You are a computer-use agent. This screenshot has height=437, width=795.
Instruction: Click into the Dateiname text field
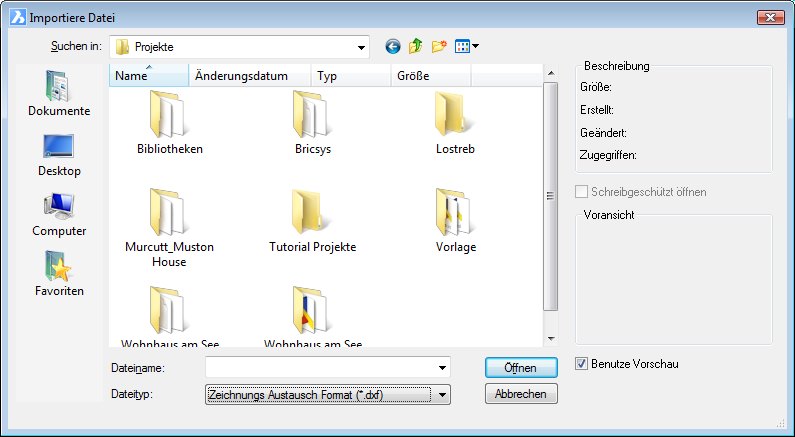pos(320,368)
